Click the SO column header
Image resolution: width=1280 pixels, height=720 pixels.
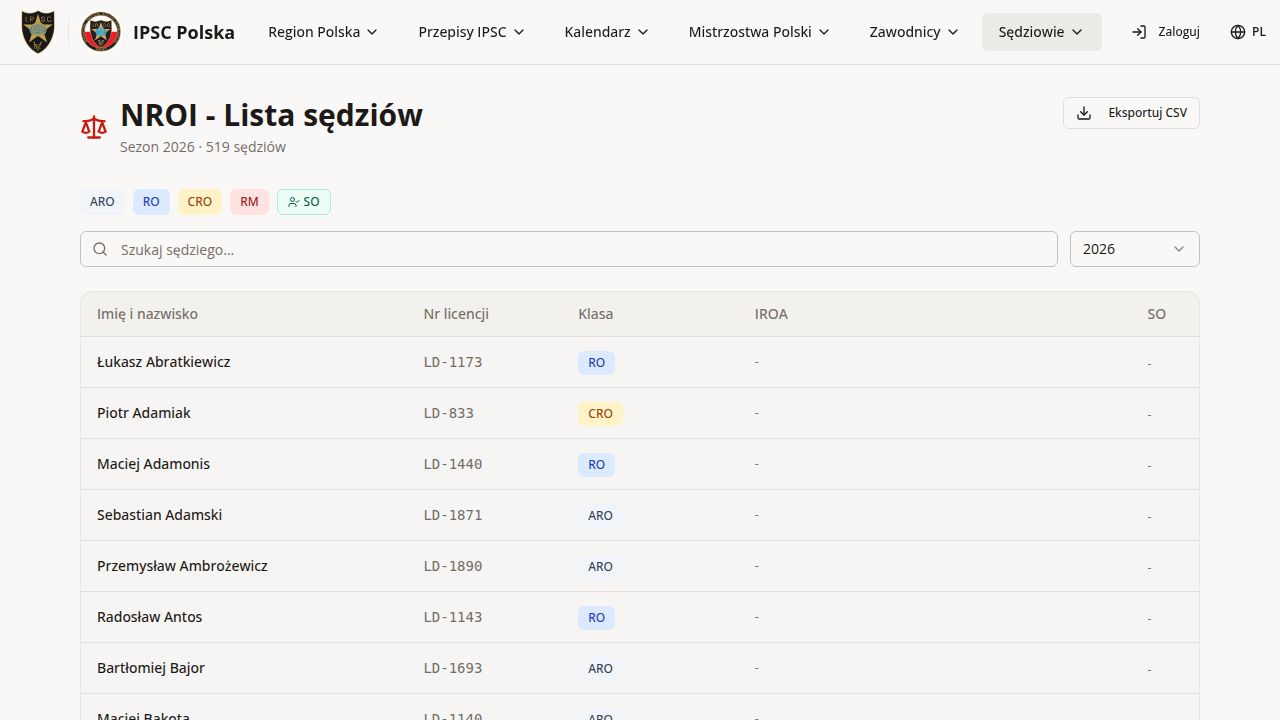point(1157,314)
